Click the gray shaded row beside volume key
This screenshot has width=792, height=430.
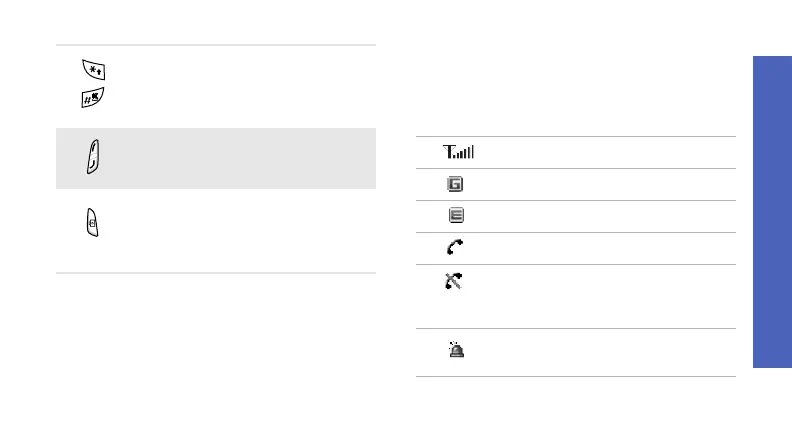(240, 158)
